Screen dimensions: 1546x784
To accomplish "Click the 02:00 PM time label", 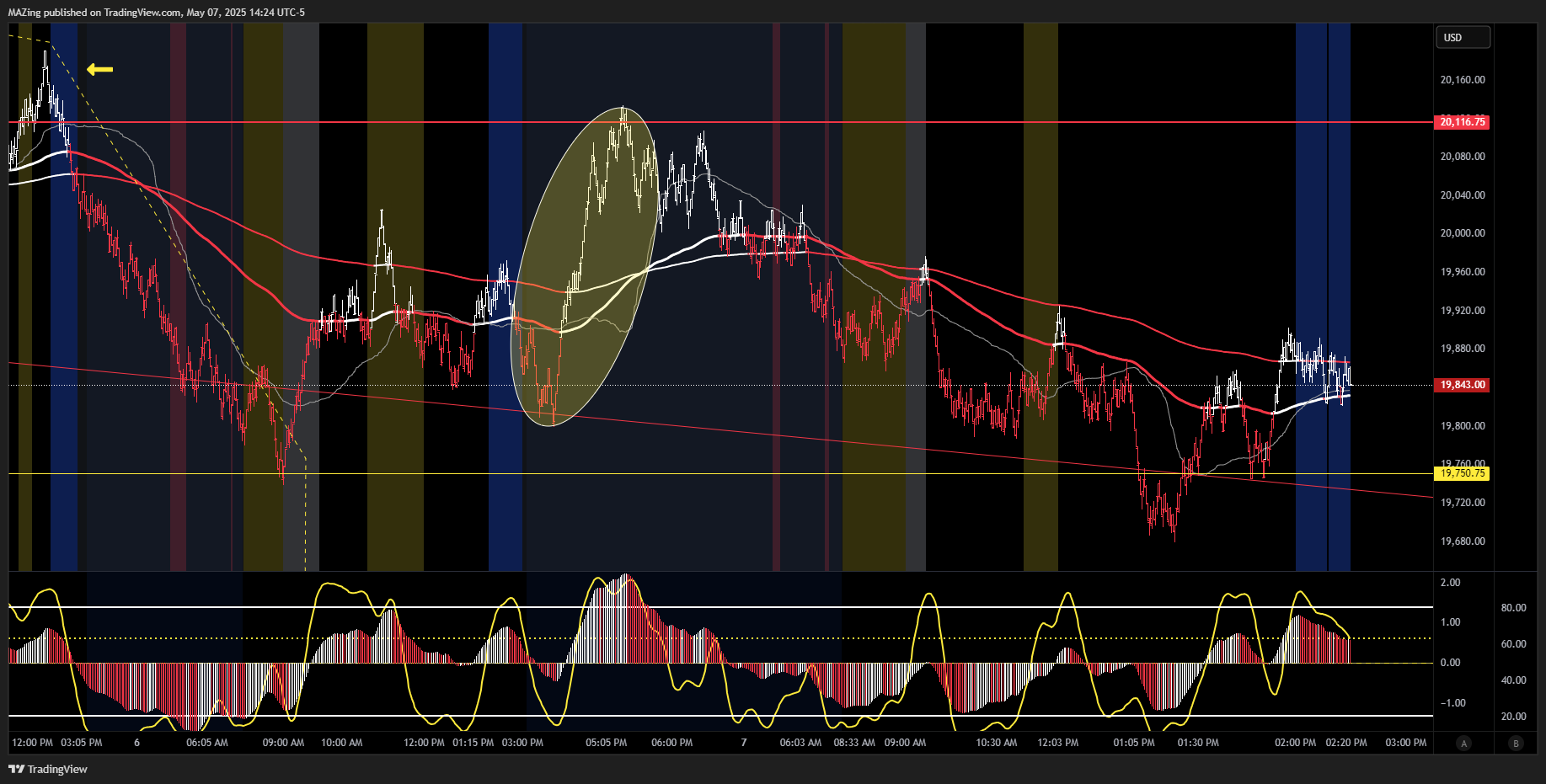I will pos(1296,743).
